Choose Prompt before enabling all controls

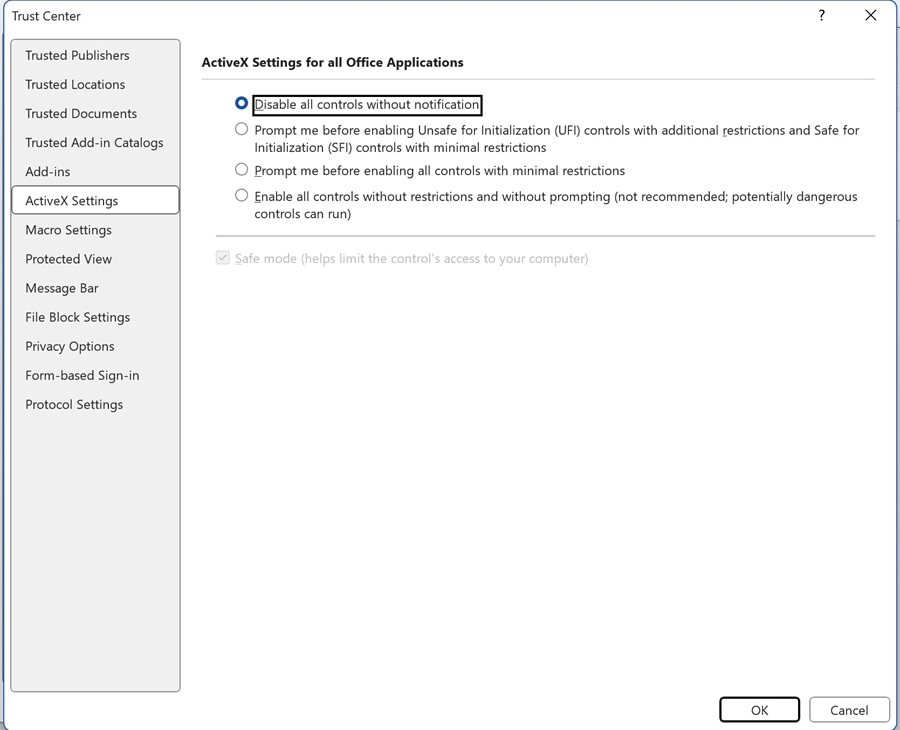pos(241,170)
